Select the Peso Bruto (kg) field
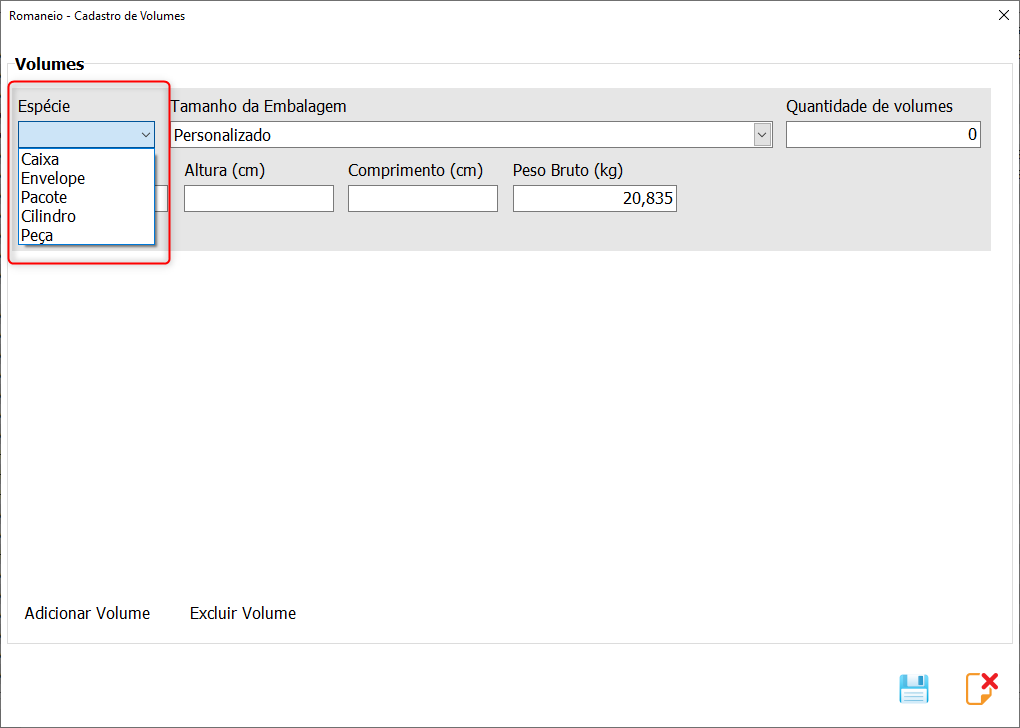This screenshot has width=1020, height=728. click(594, 199)
